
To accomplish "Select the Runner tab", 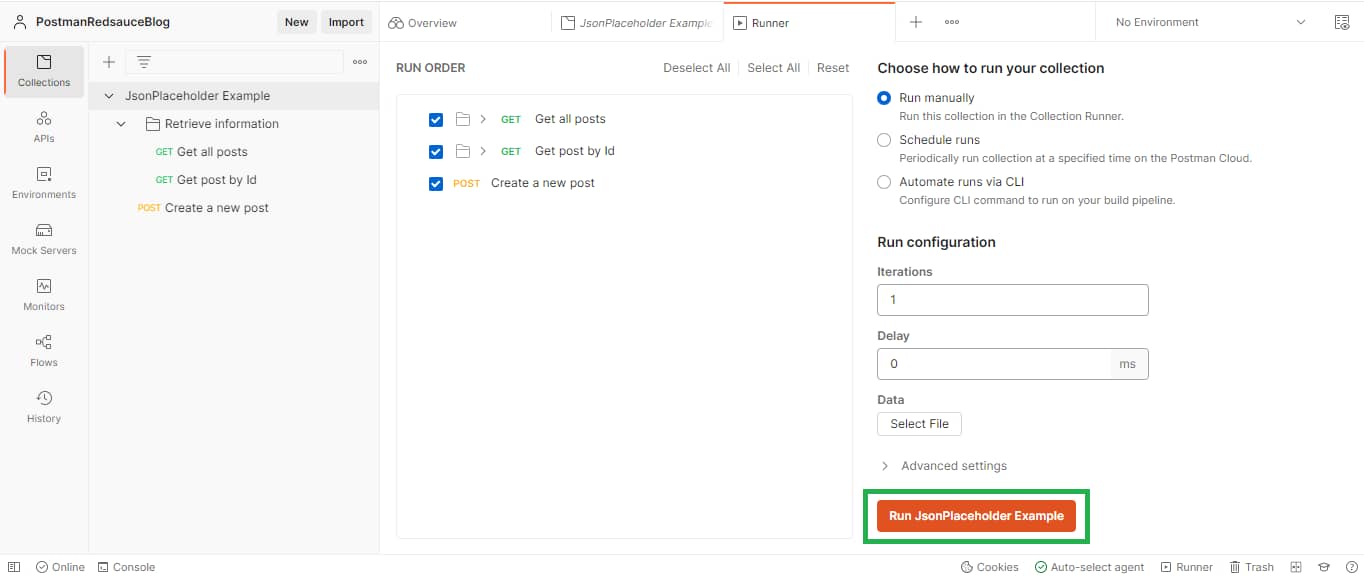I will click(x=809, y=22).
